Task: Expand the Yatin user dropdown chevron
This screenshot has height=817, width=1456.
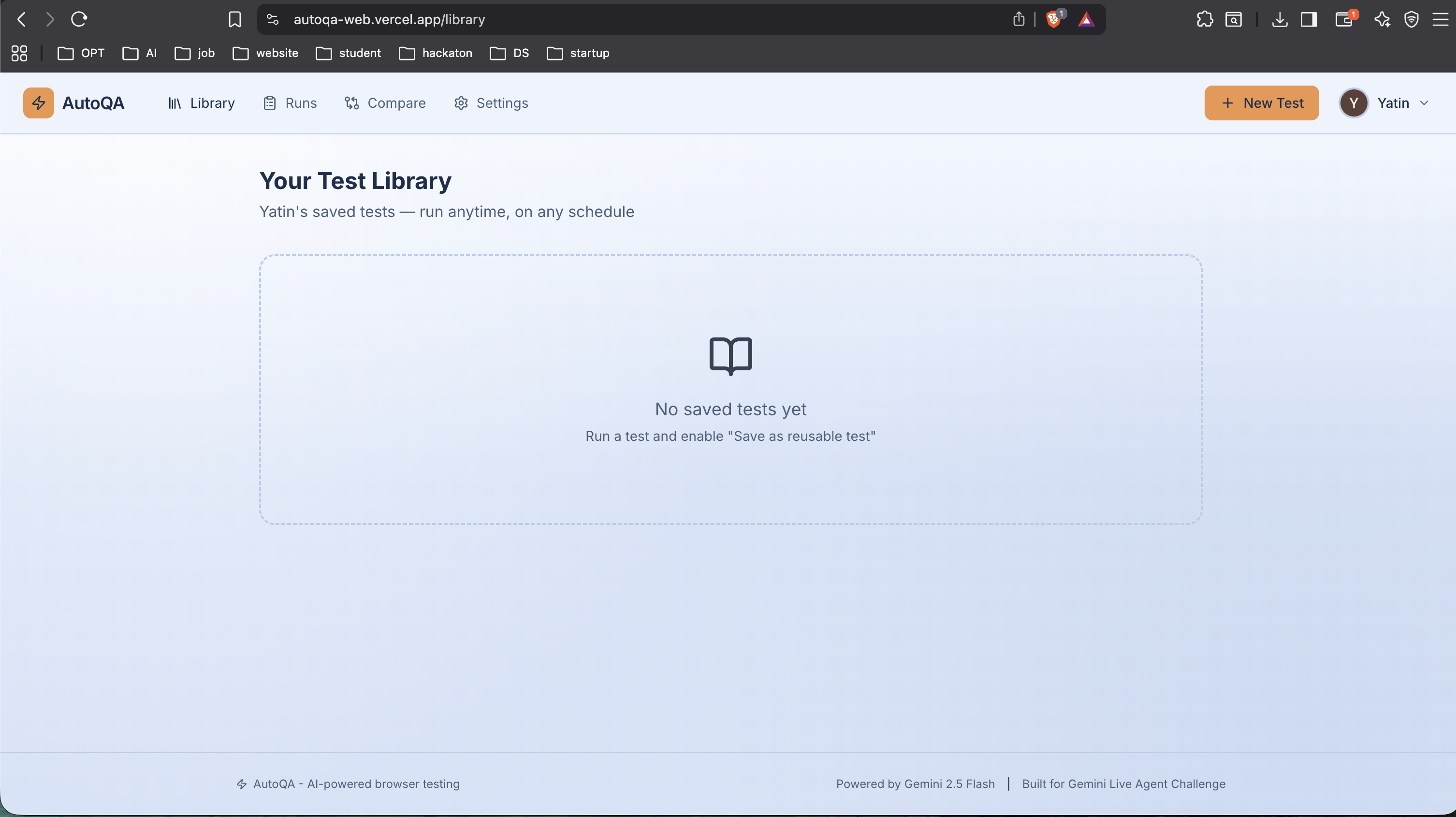Action: 1425,103
